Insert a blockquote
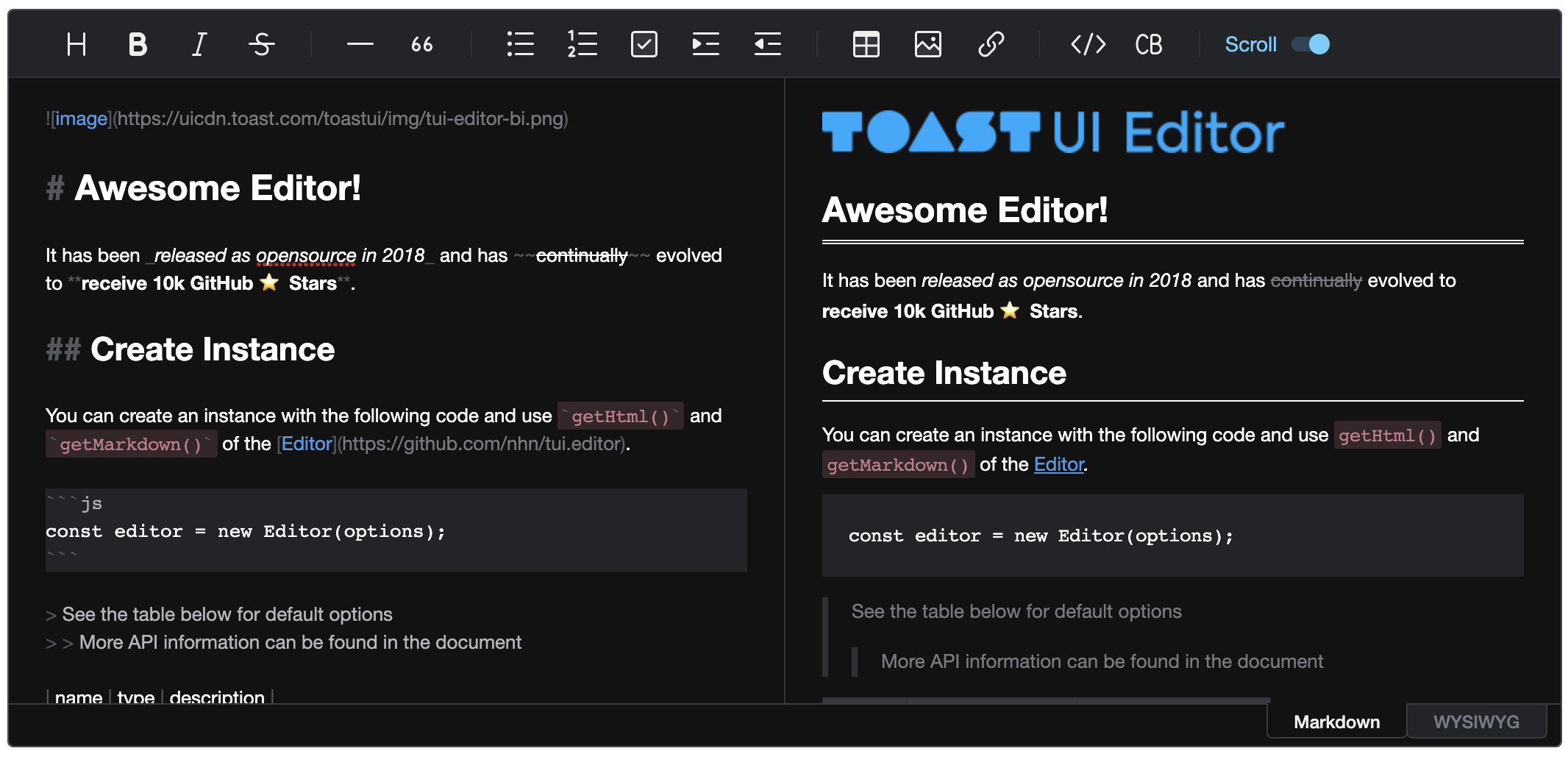The image size is (1568, 765). (421, 44)
